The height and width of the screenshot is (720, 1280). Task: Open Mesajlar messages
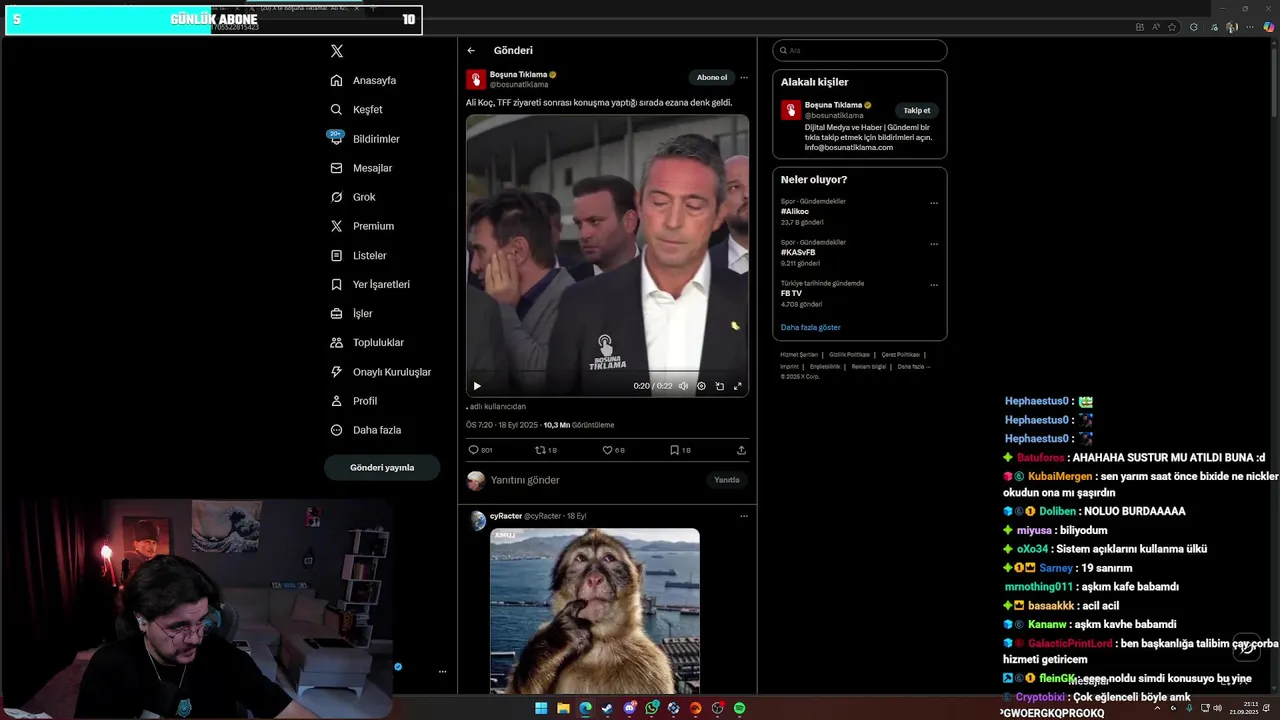pos(361,168)
